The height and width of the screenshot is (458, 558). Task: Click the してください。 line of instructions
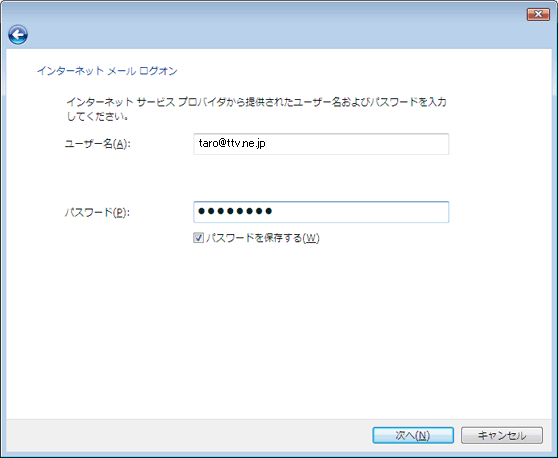[97, 116]
